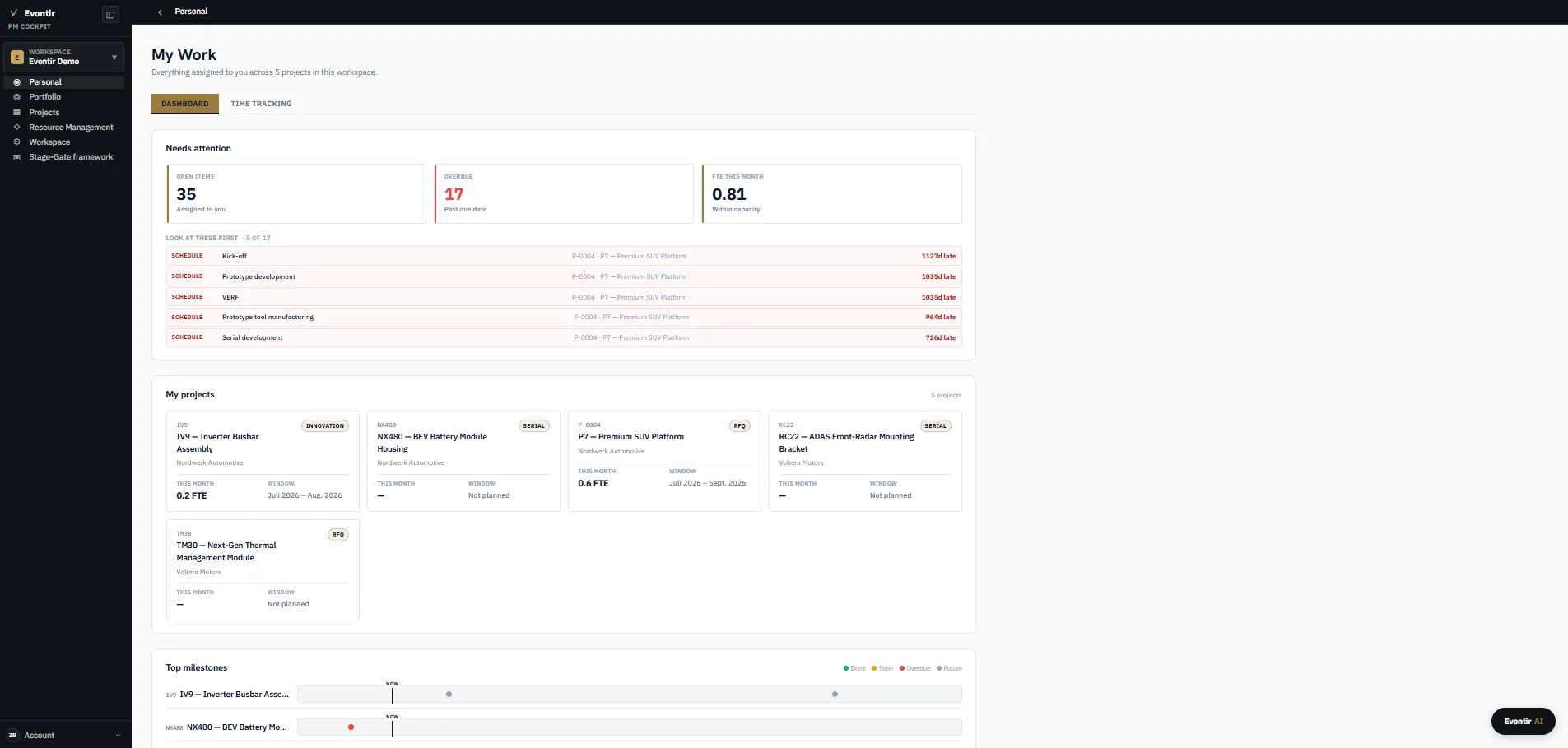The height and width of the screenshot is (748, 1568).
Task: Click the Eventir logo mark
Action: 13,13
